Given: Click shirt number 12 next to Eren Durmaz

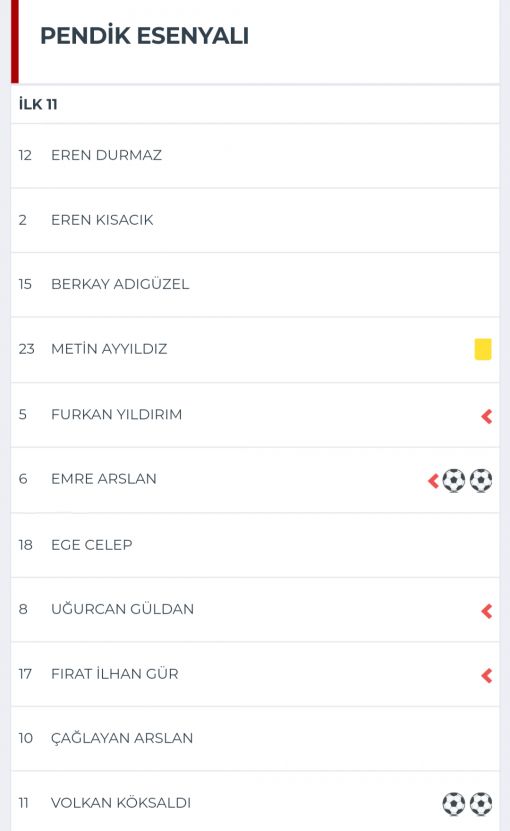Looking at the screenshot, I should coord(25,155).
